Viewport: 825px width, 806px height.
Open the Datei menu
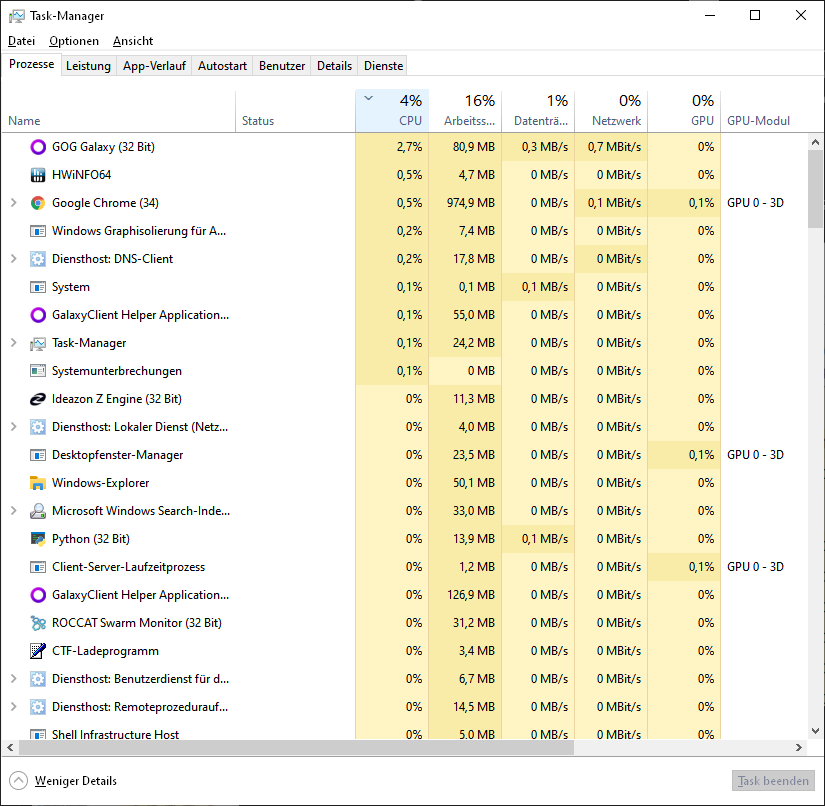click(22, 41)
